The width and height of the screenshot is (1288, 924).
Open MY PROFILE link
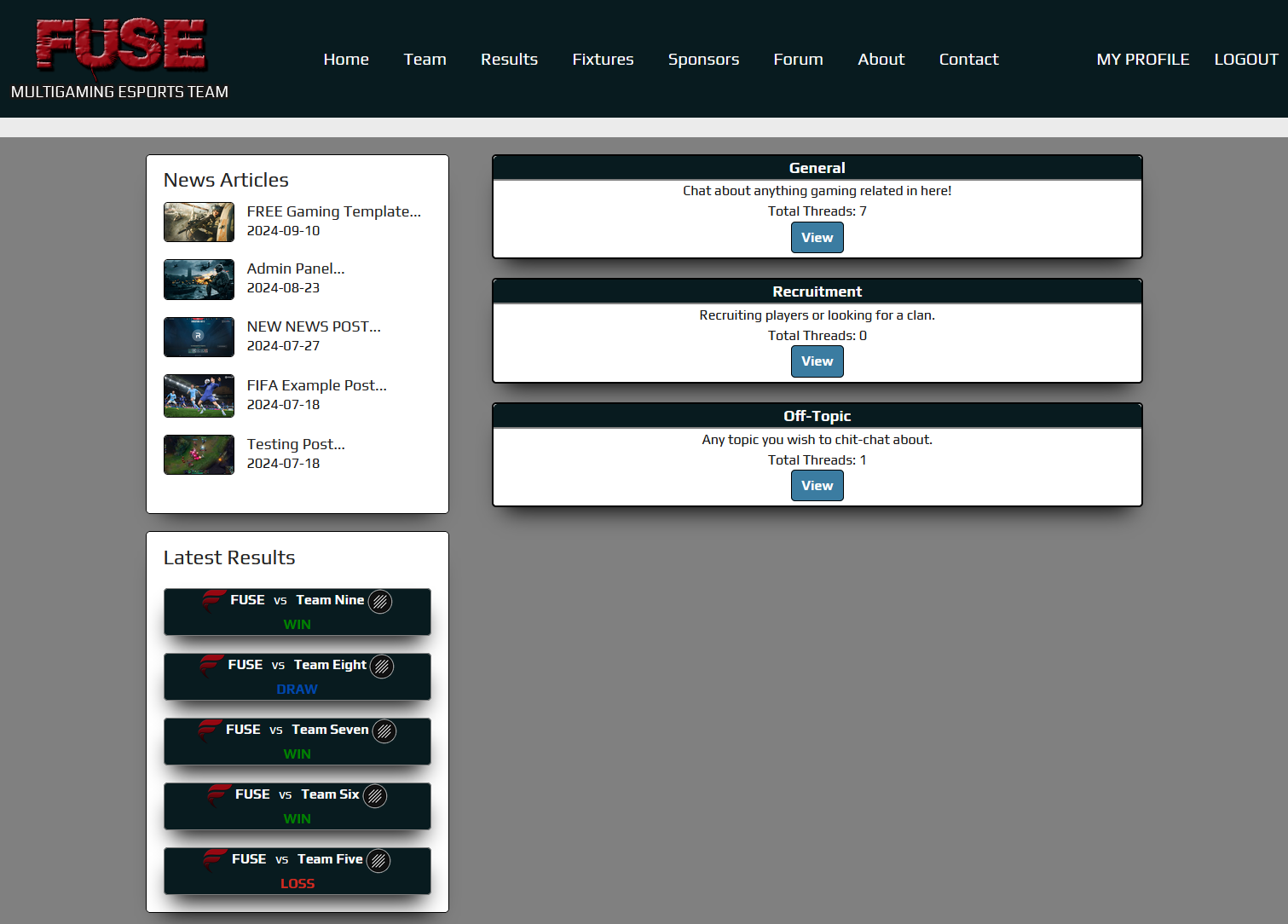(x=1142, y=60)
